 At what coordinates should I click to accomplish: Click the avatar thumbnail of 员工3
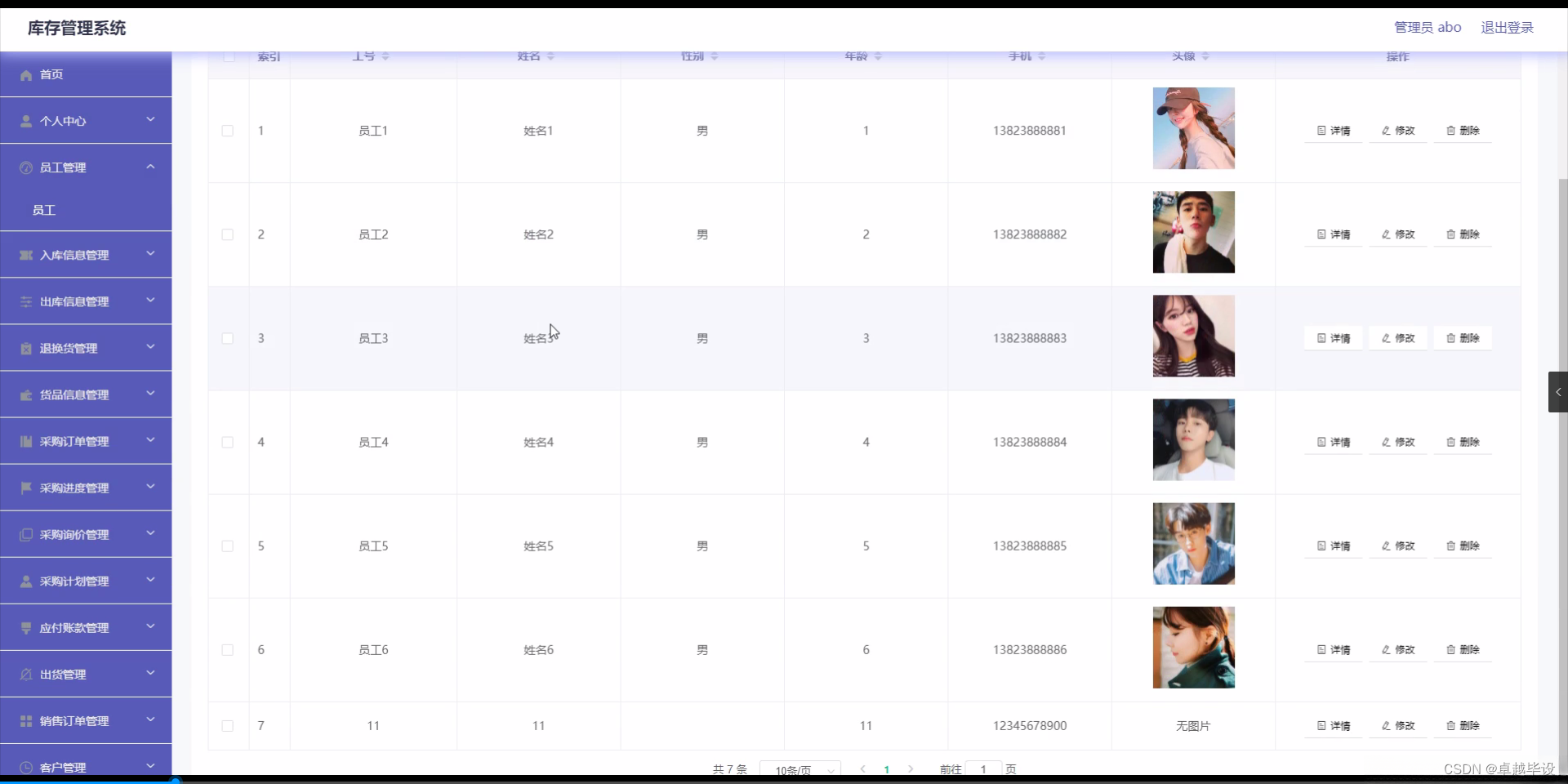1193,336
